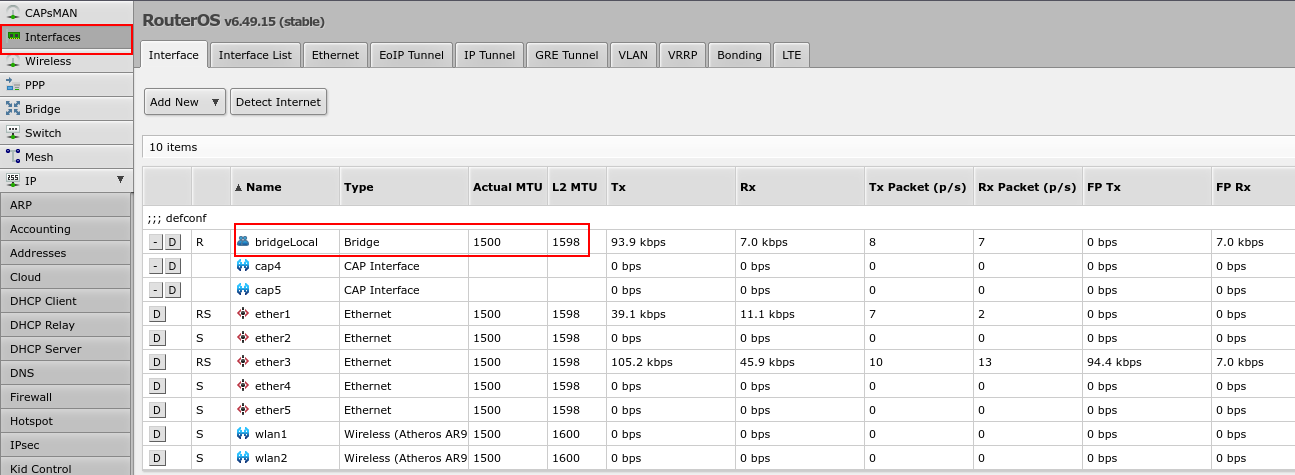
Task: Click the ether5 ethernet icon
Action: (243, 410)
